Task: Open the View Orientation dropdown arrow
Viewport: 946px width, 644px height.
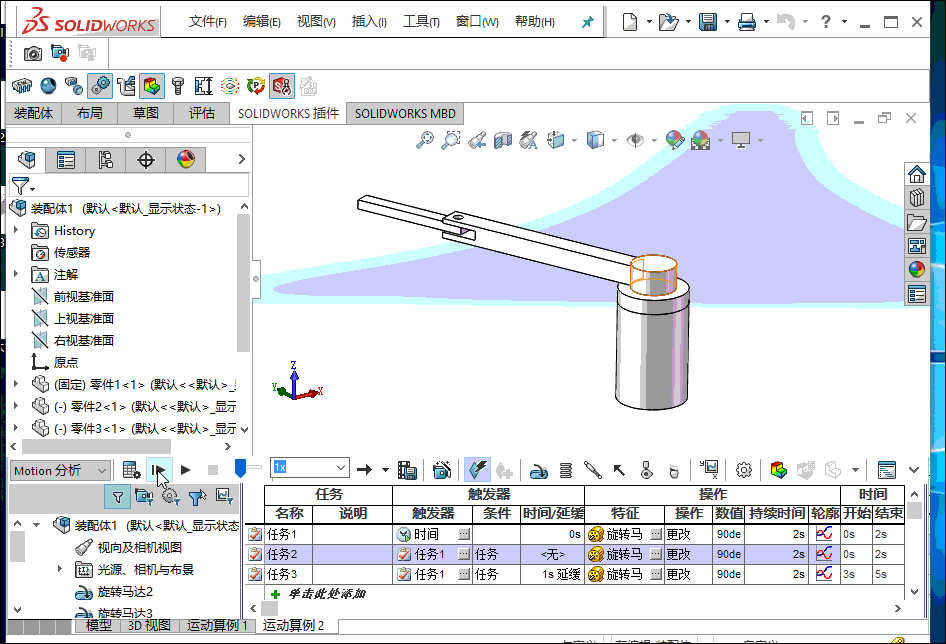Action: coord(574,141)
